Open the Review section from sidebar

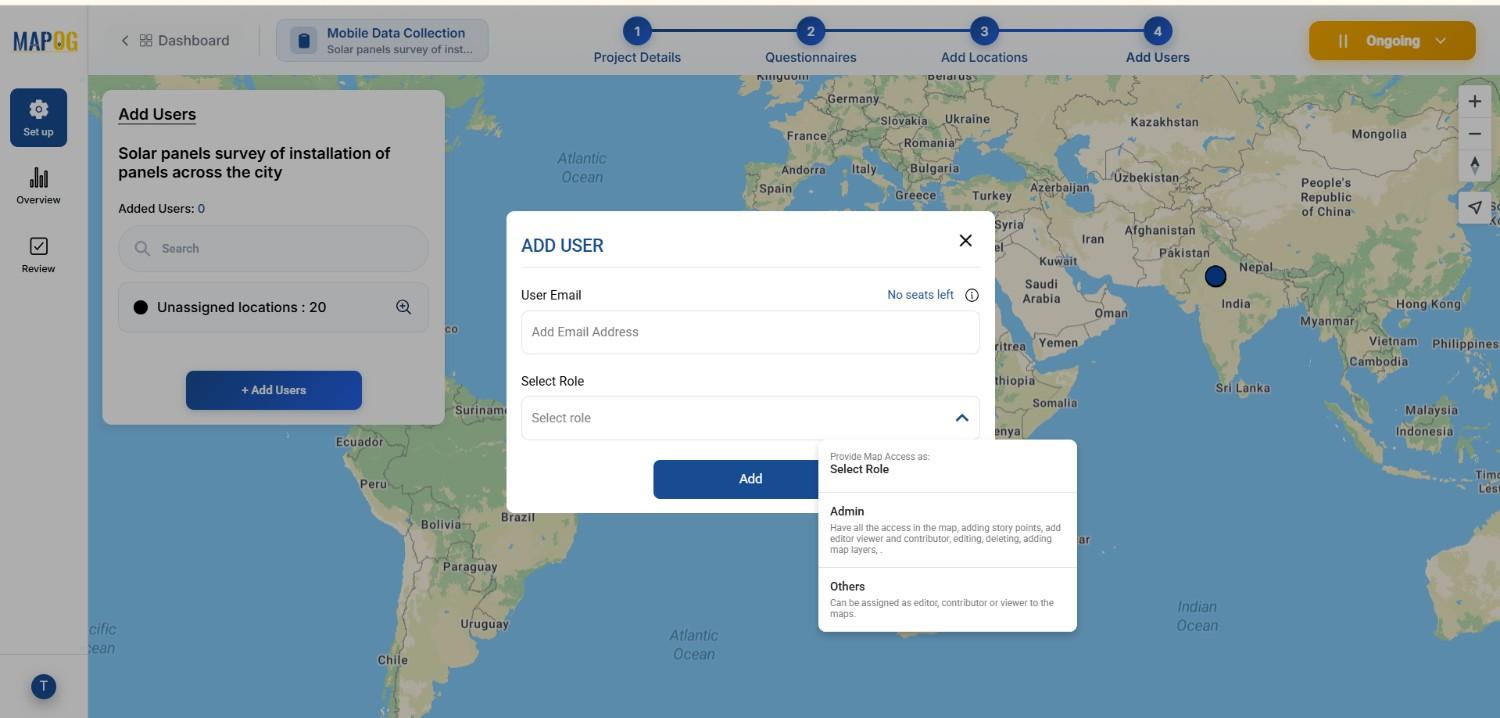point(38,255)
